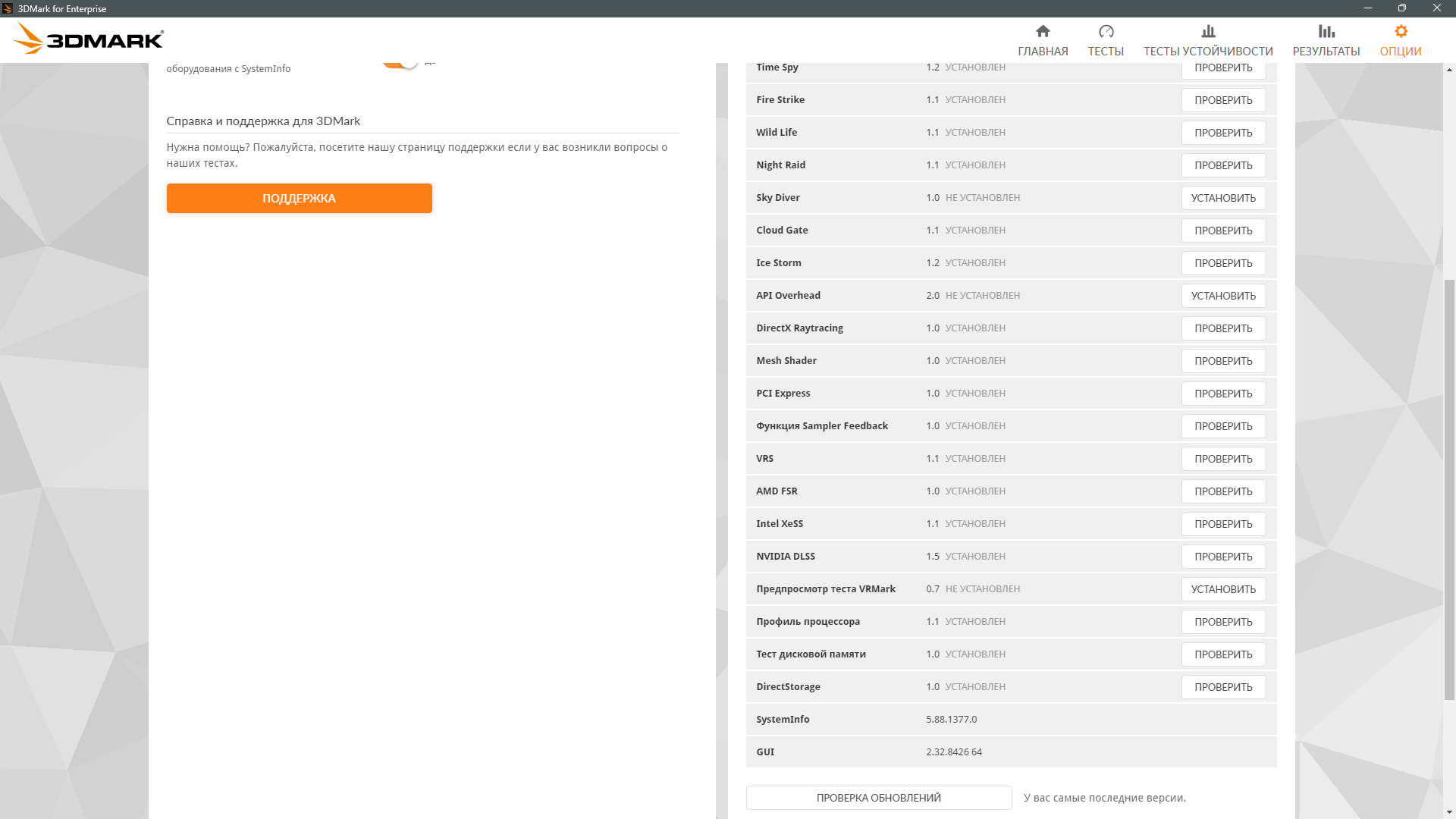Click the Предпросмотр теста VRMark label
Screen dimensions: 1456x819
[x=825, y=588]
